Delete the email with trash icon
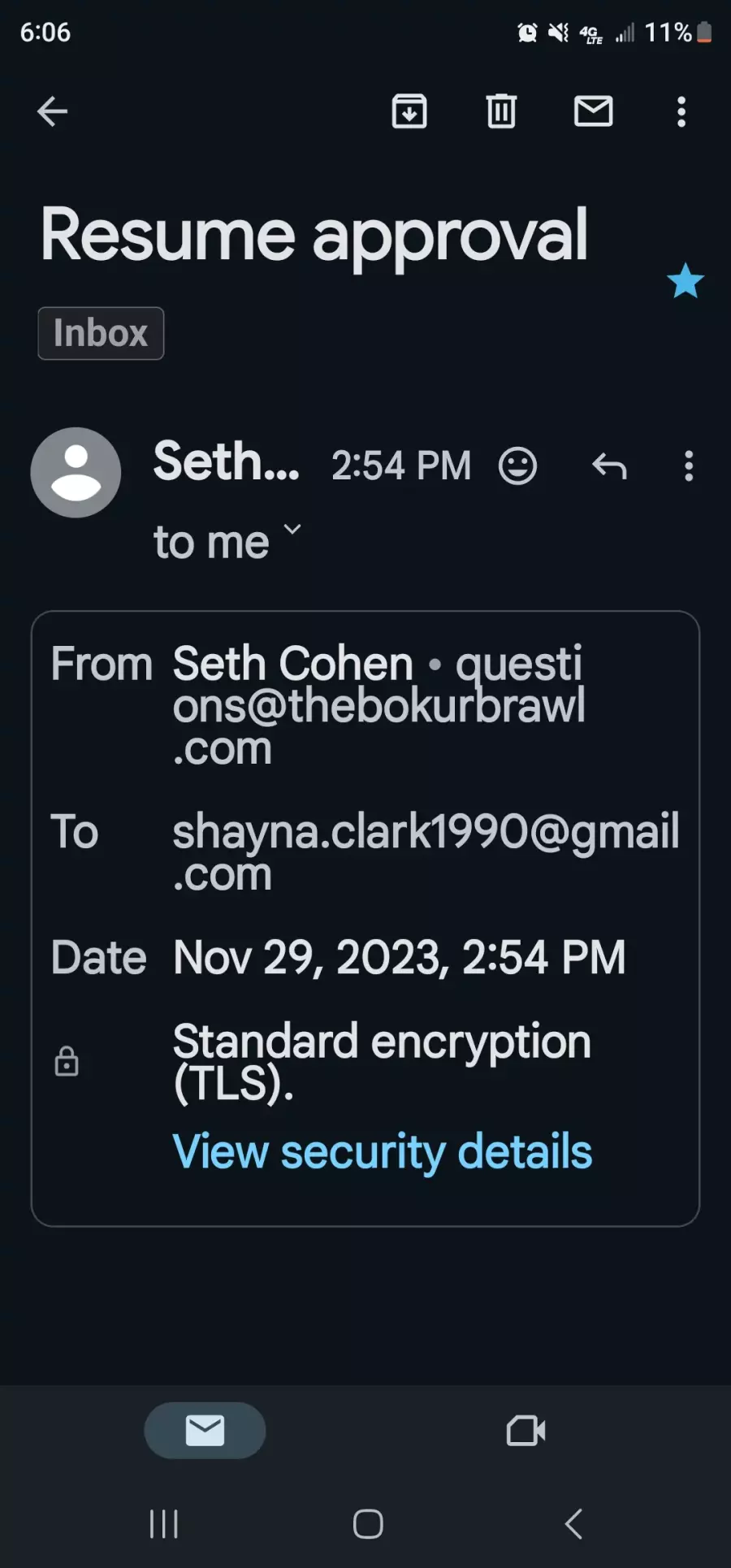 (x=501, y=111)
